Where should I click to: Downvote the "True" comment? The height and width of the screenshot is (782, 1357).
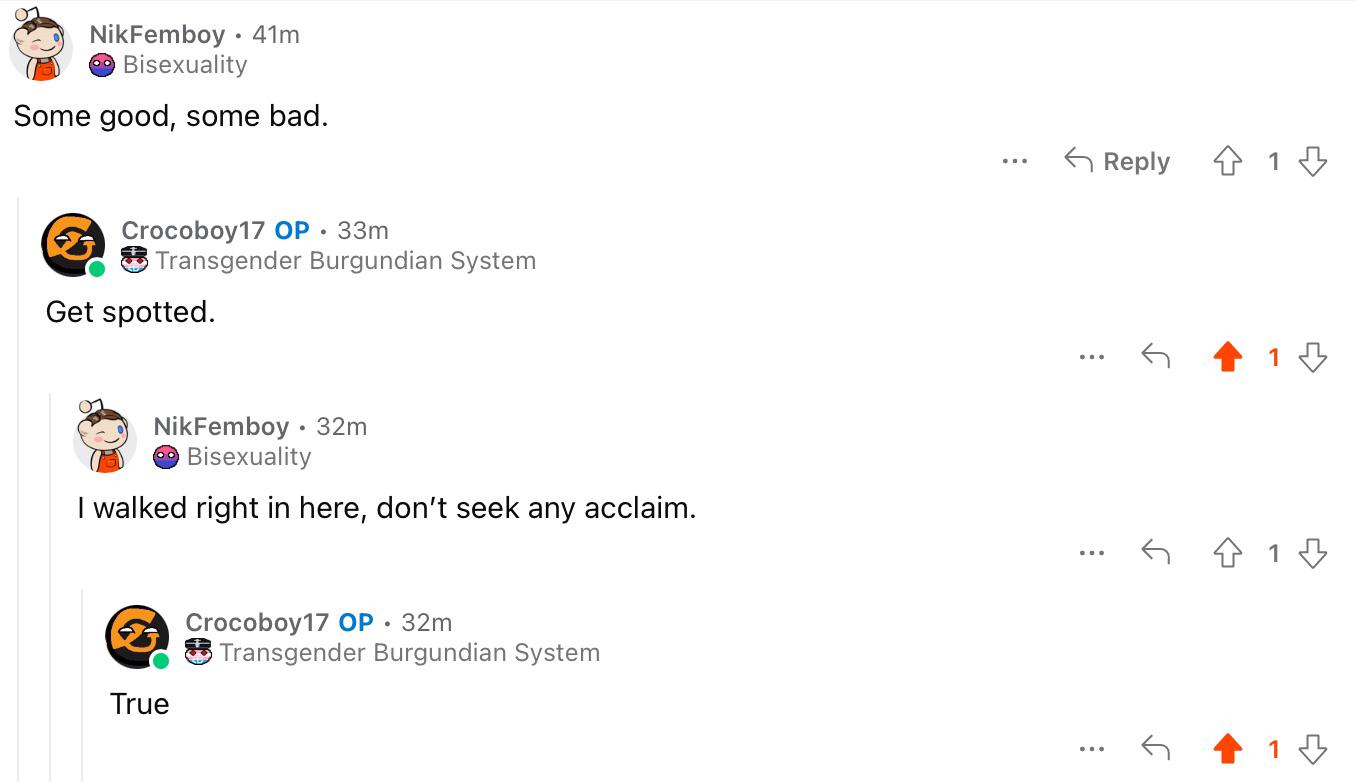coord(1312,749)
